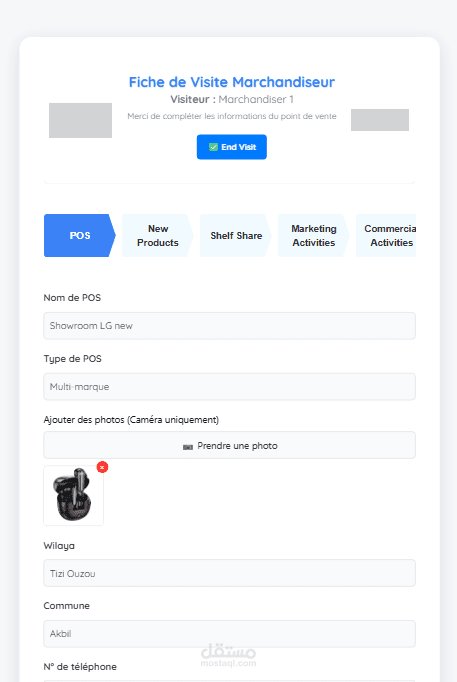Click the green checkmark icon on End Visit
Screen dimensions: 457x682
coord(213,147)
